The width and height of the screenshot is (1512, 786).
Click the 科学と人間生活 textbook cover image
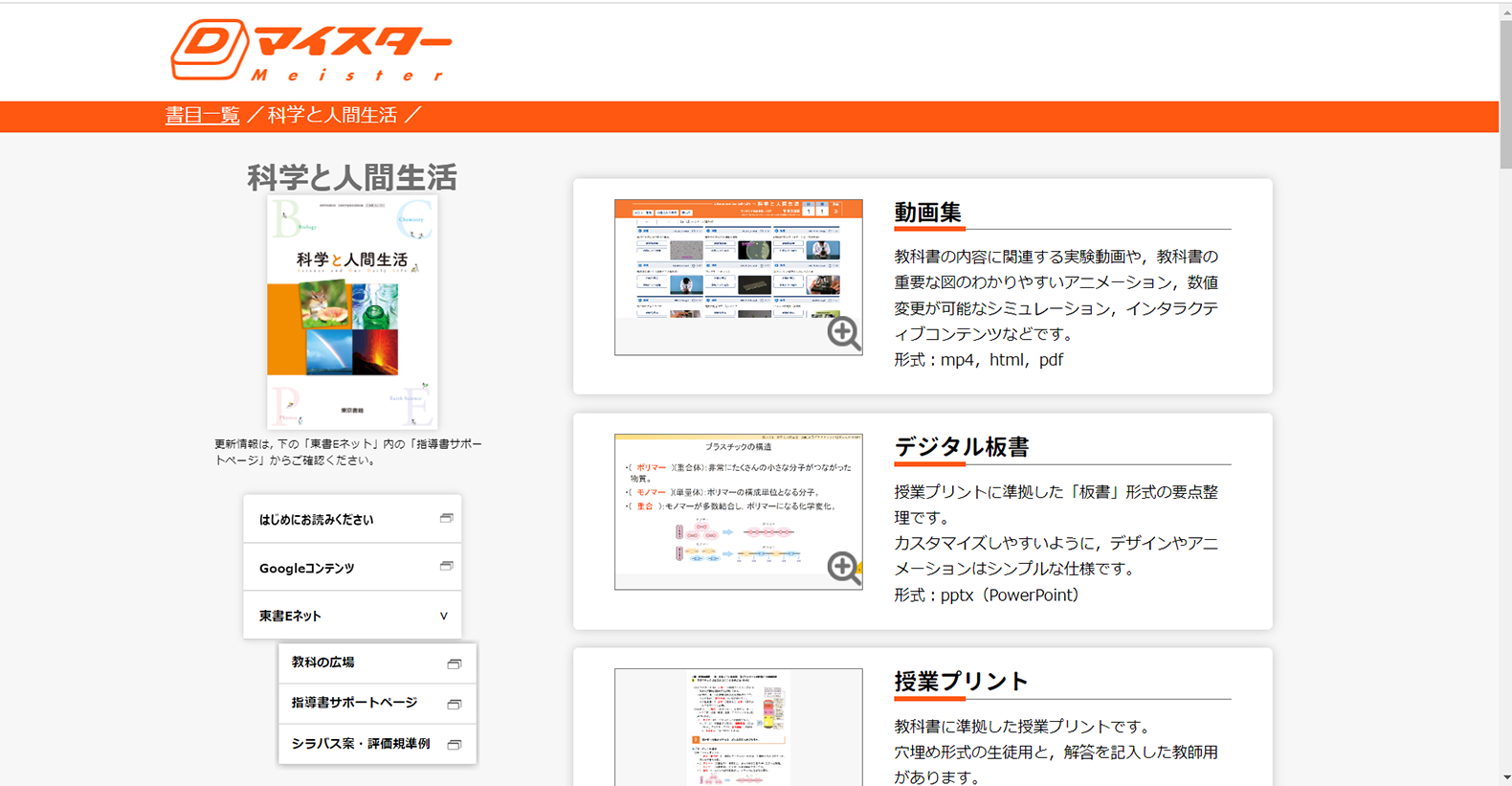[x=352, y=311]
